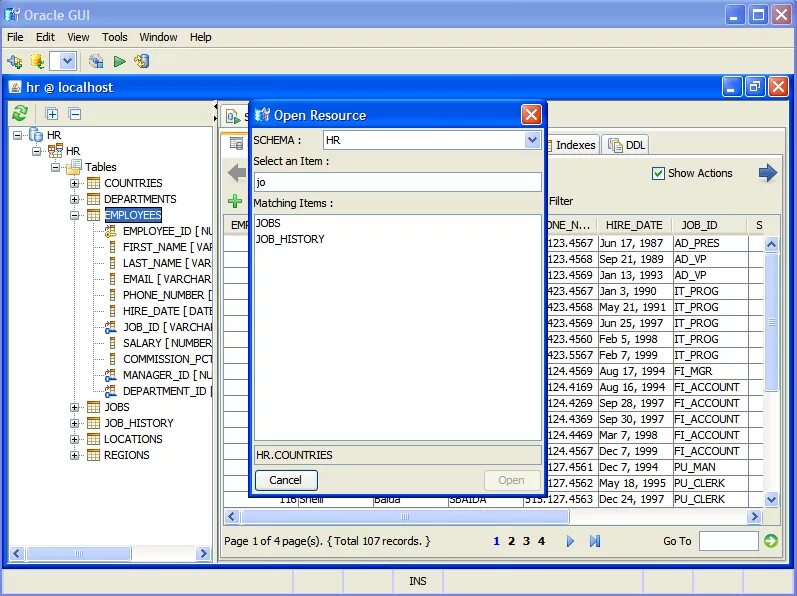Image resolution: width=797 pixels, height=596 pixels.
Task: Open the Help menu
Action: [x=201, y=37]
